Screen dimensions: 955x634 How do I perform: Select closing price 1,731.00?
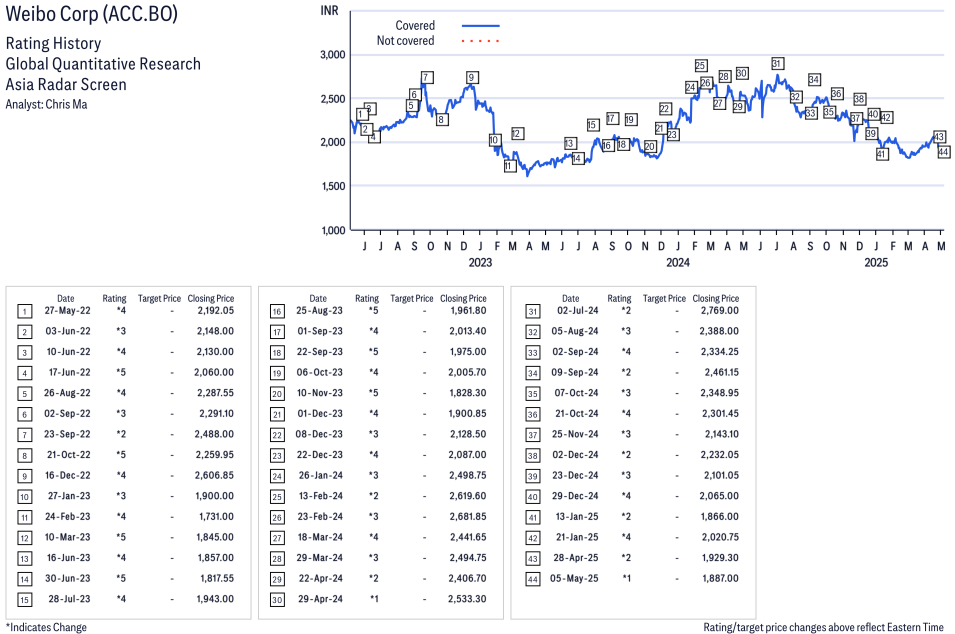point(216,516)
